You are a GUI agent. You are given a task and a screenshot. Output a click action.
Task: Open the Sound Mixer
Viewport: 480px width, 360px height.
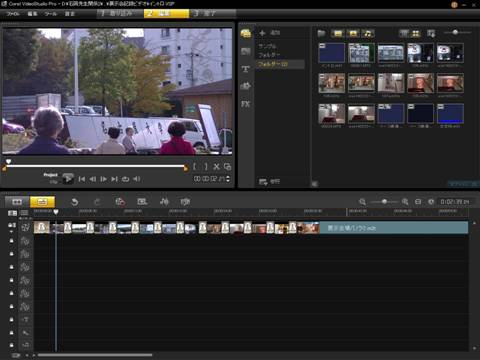pyautogui.click(x=164, y=202)
